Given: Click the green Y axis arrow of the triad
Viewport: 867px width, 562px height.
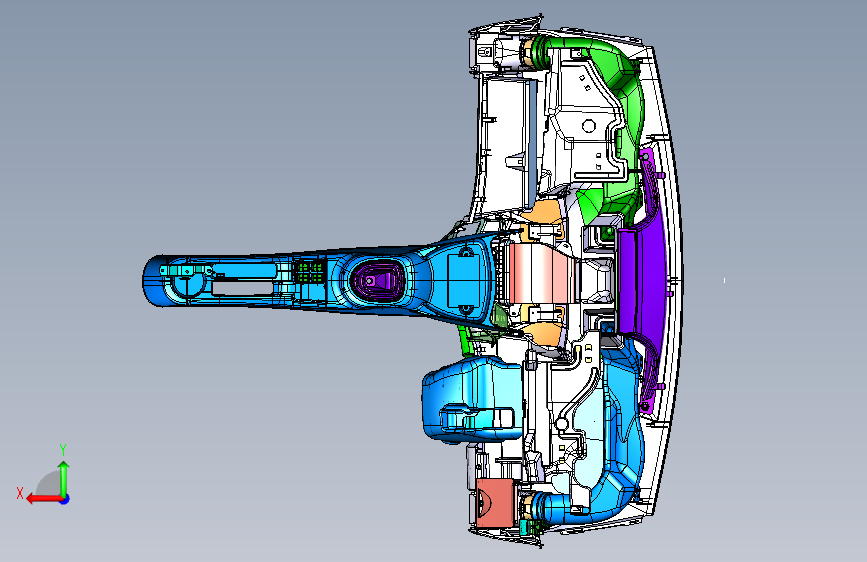Looking at the screenshot, I should point(64,478).
